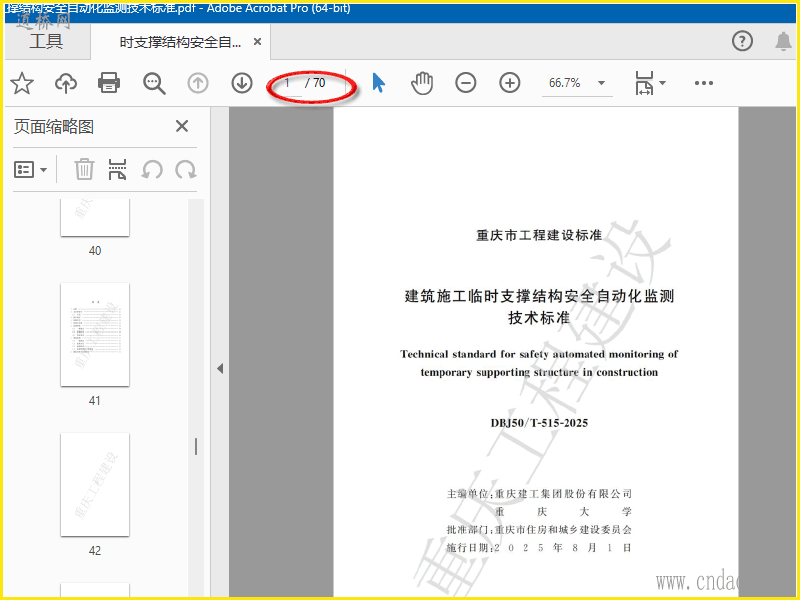Screen dimensions: 800x600
Task: Upload file with cloud icon
Action: coord(66,83)
